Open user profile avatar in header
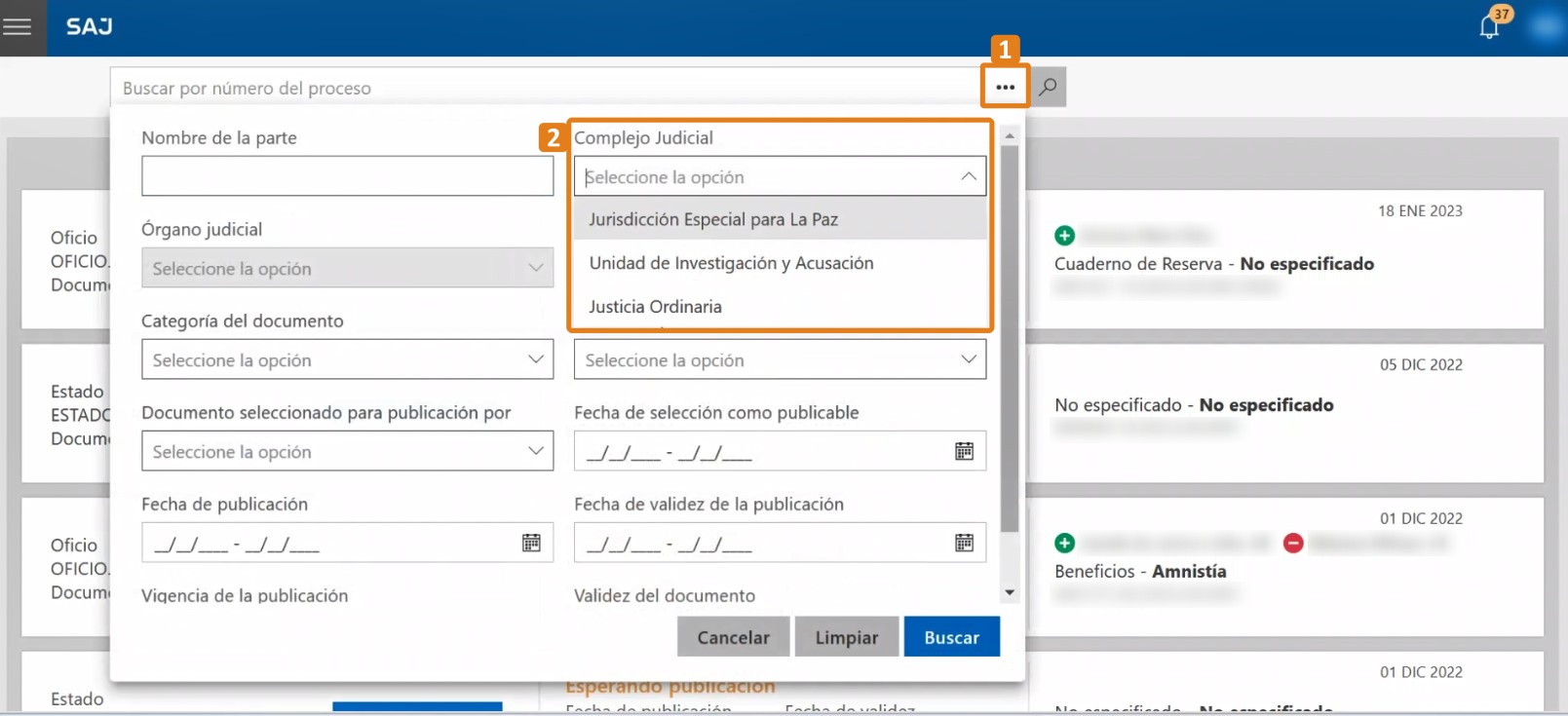Image resolution: width=1568 pixels, height=716 pixels. pos(1546,26)
